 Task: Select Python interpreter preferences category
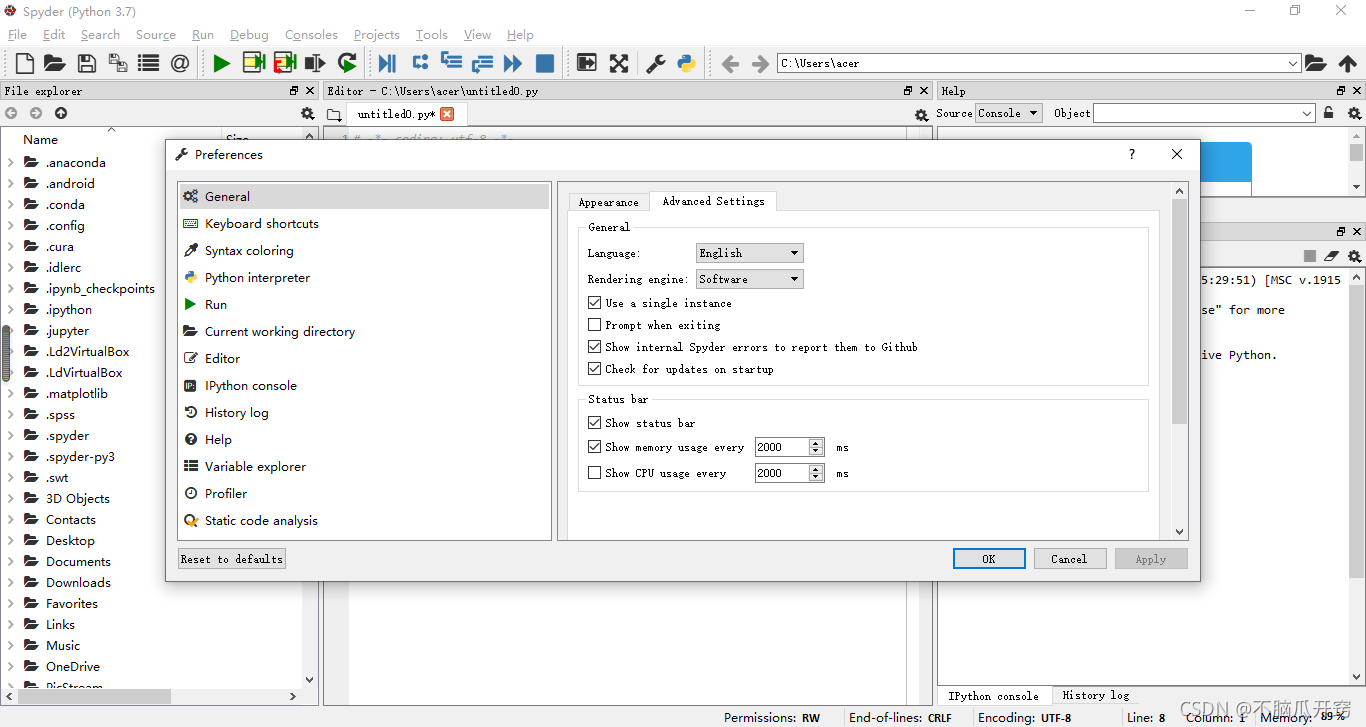click(x=364, y=278)
